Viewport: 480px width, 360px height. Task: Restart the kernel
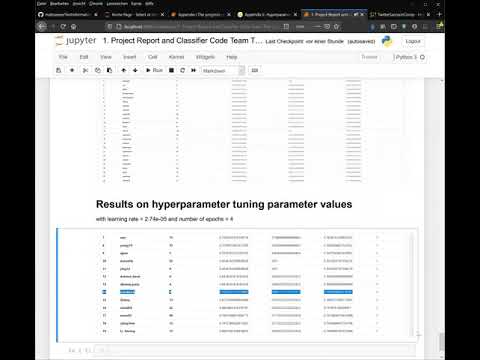[182, 70]
